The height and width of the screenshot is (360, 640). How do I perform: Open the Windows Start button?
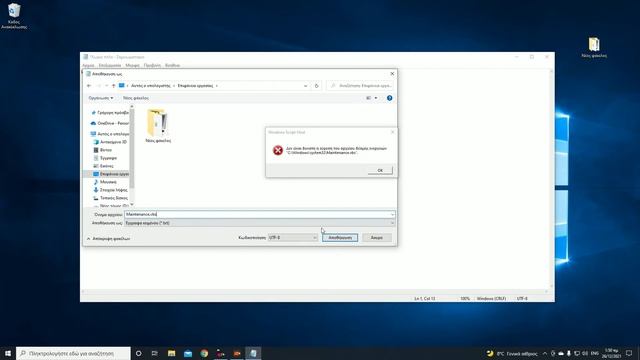point(8,353)
